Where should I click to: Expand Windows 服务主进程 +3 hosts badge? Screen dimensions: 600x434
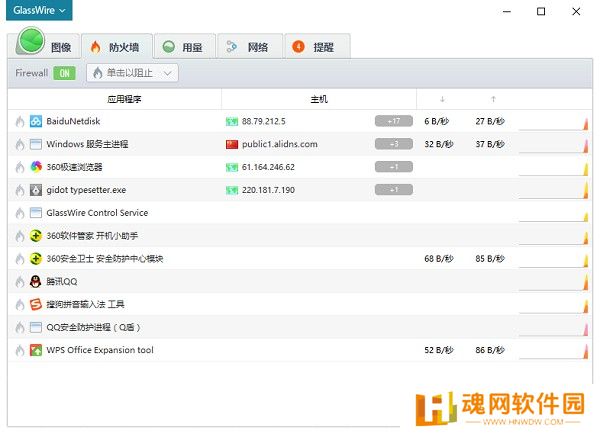coord(394,144)
